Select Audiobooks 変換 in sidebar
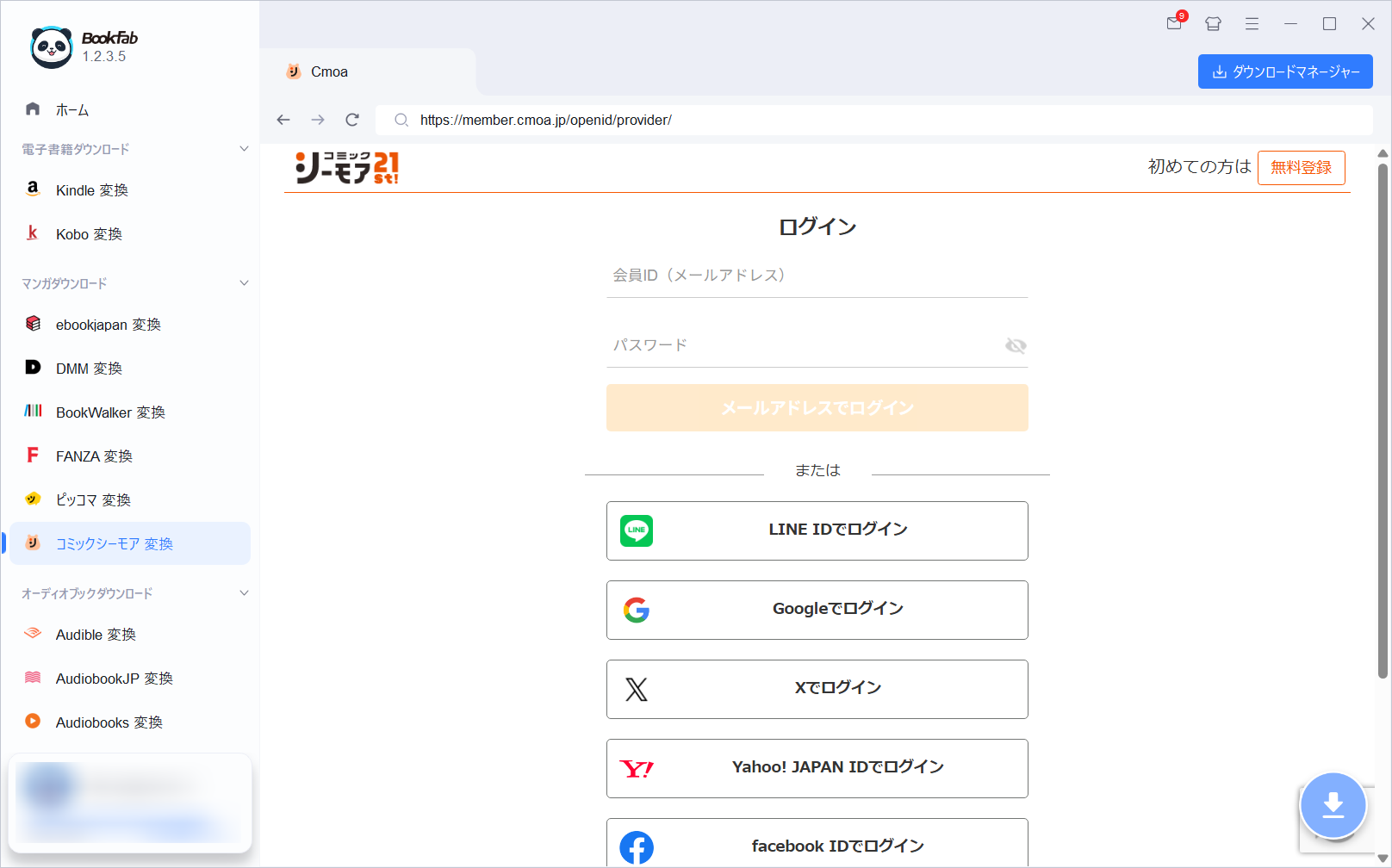 (x=130, y=722)
